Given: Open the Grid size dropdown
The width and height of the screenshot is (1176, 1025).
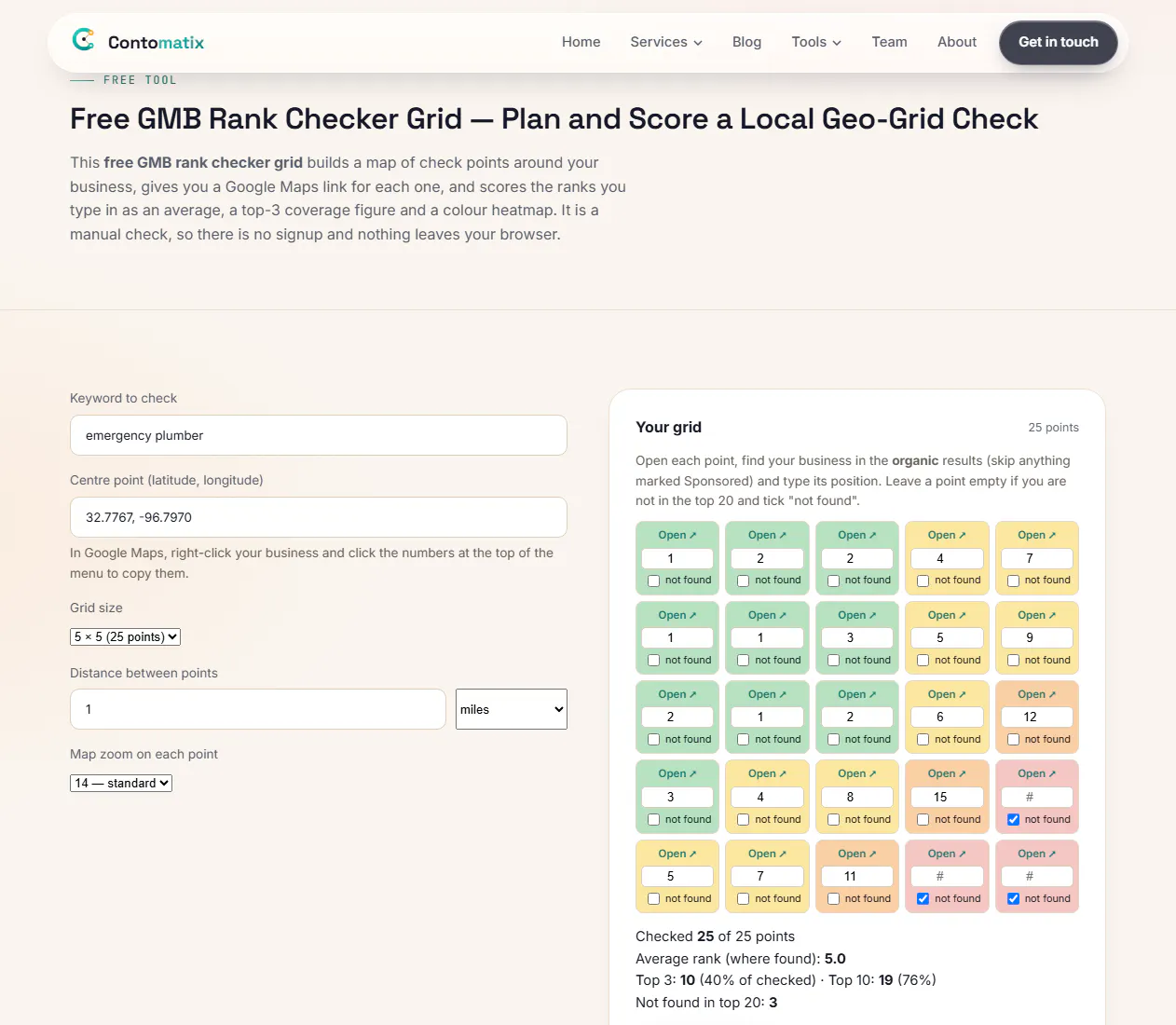Looking at the screenshot, I should pyautogui.click(x=125, y=637).
